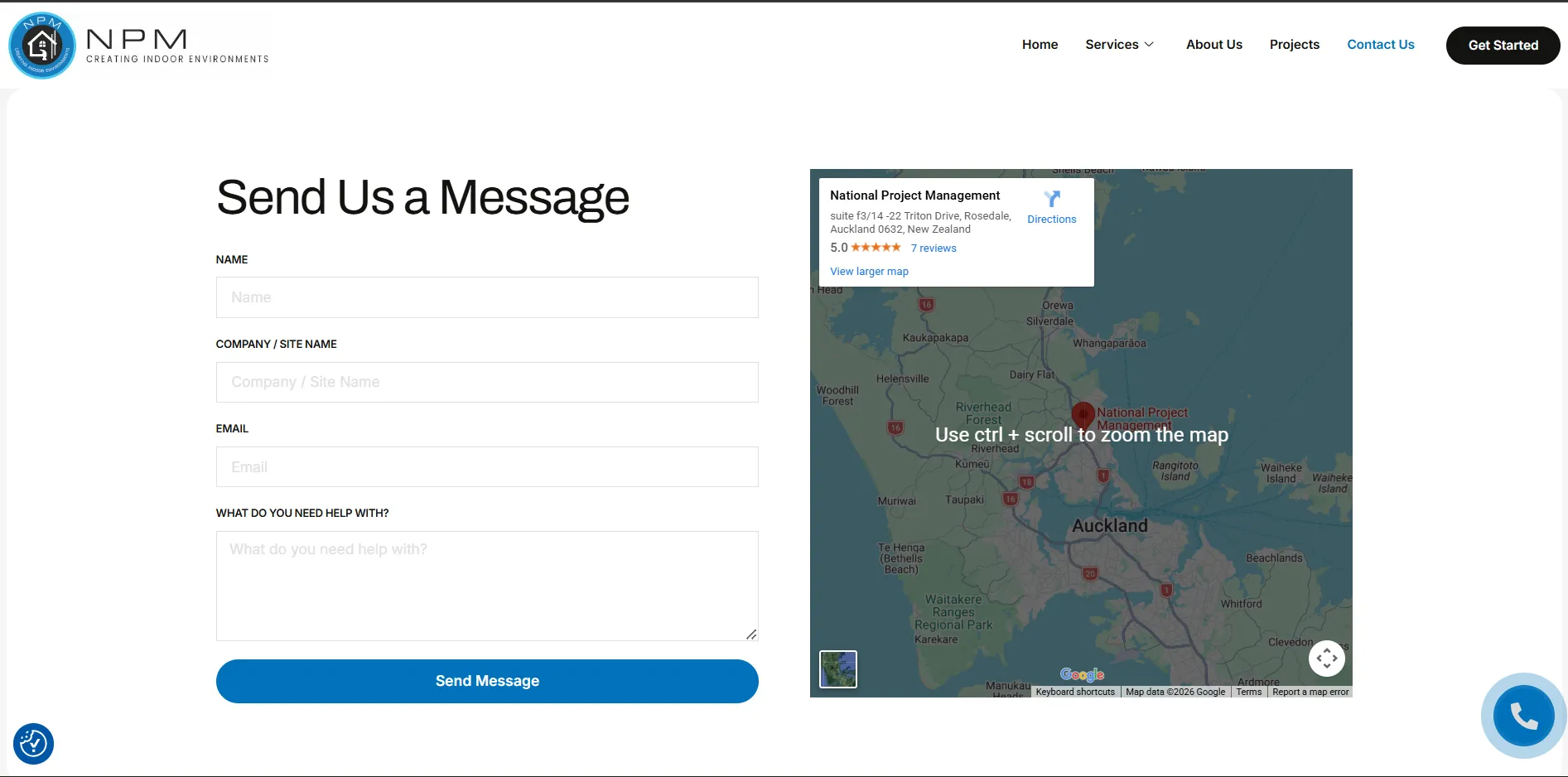Click the floating phone call icon
Viewport: 1568px width, 777px height.
coord(1523,715)
